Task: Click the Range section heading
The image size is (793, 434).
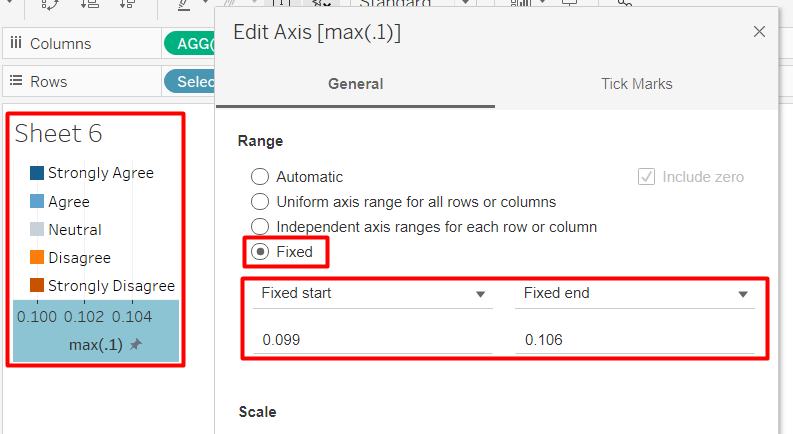Action: [260, 141]
